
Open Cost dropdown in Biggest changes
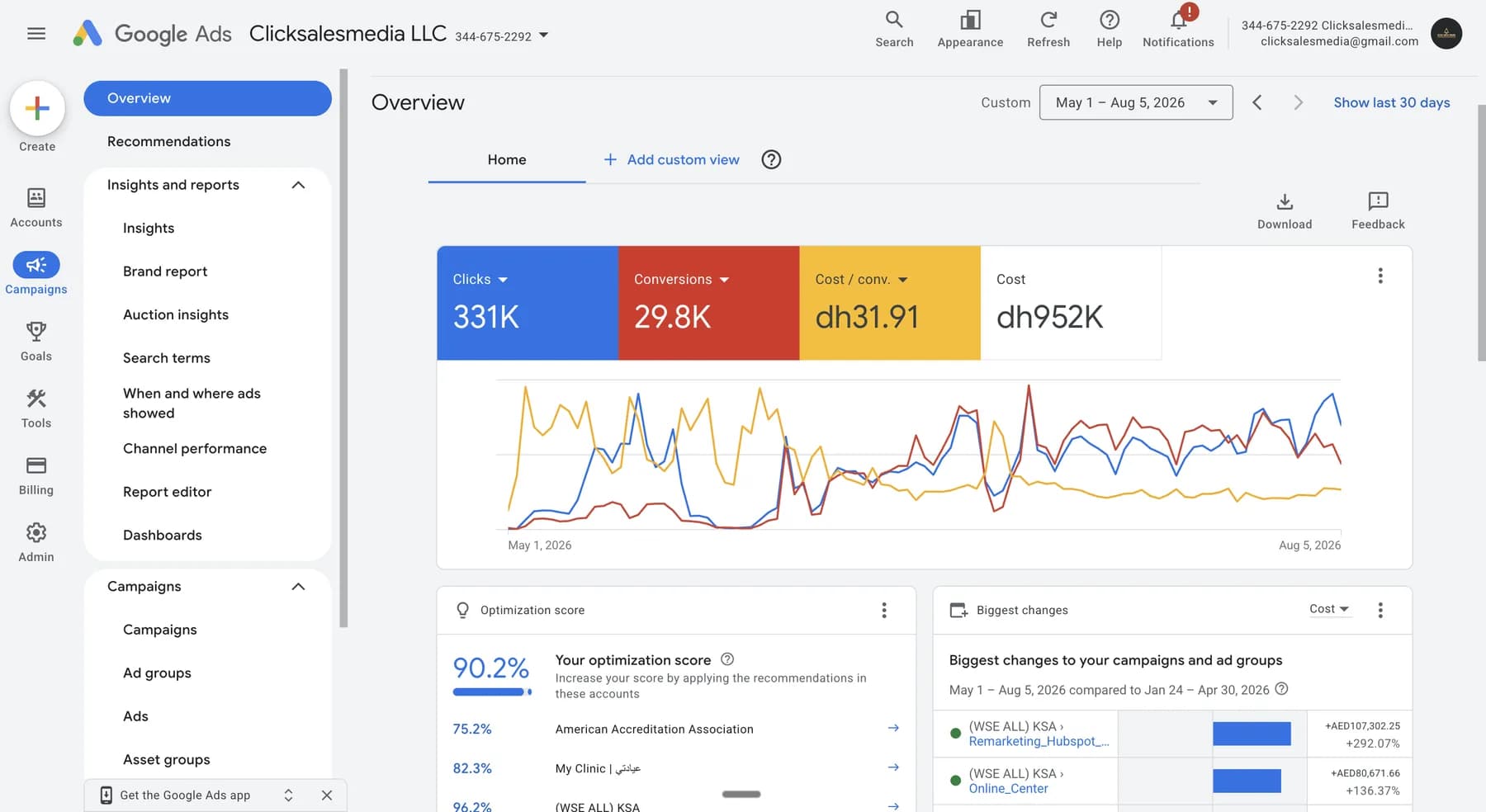coord(1329,609)
